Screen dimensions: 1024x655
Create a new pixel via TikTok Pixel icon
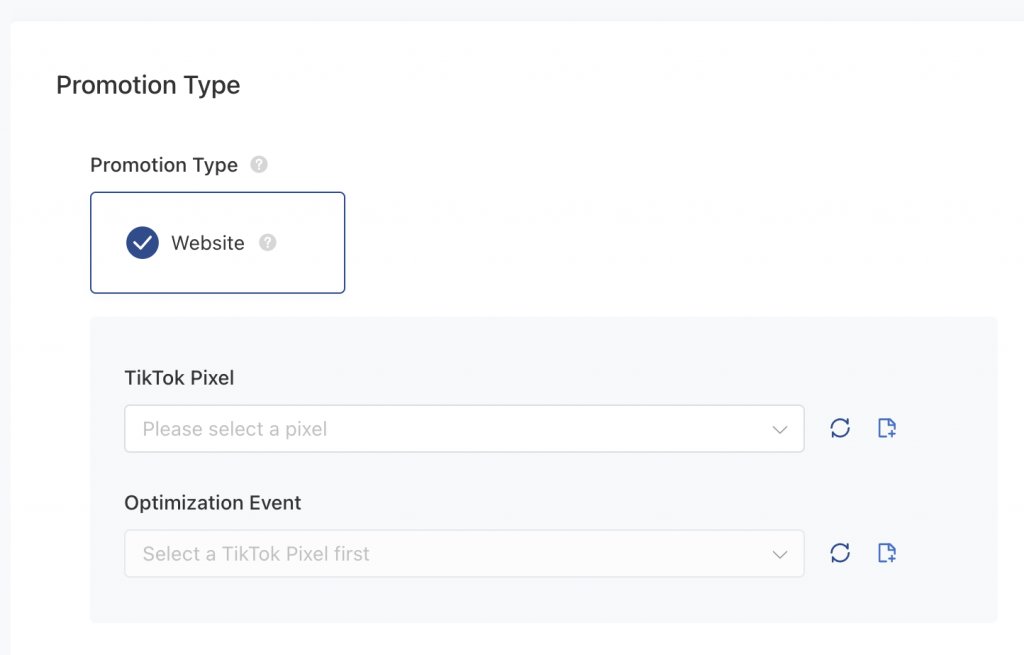886,429
